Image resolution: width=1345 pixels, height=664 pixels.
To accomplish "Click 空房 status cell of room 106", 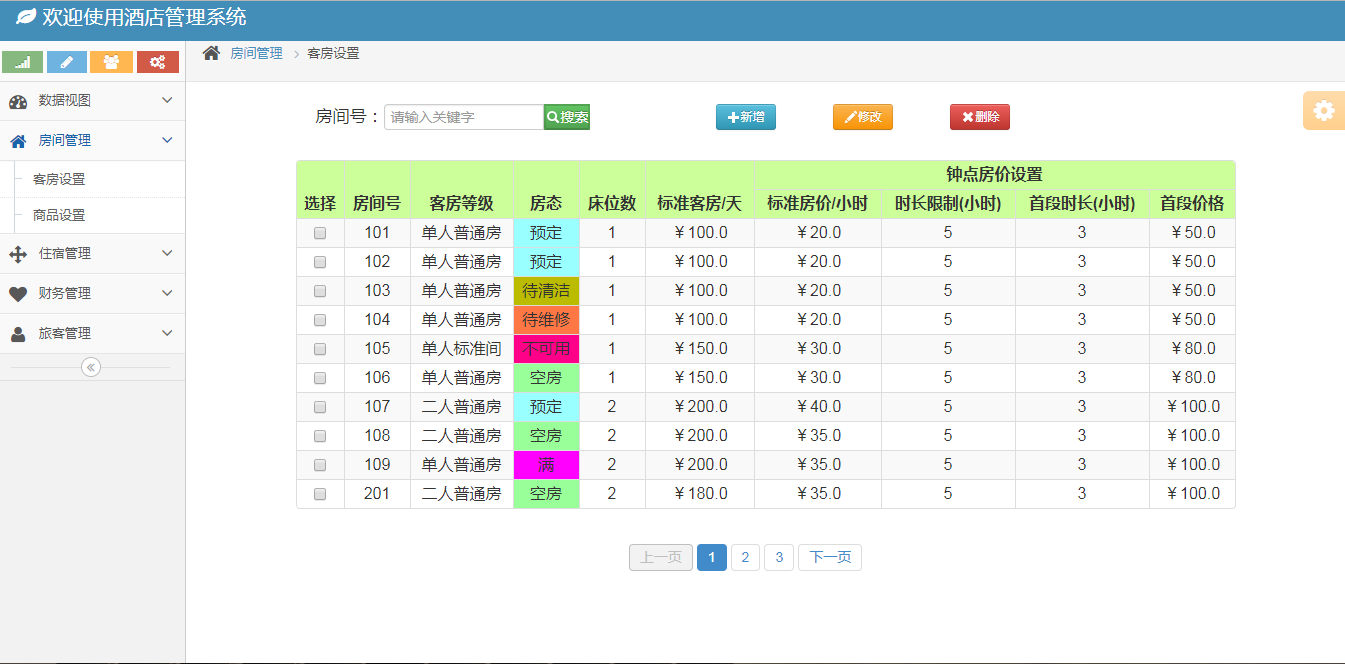I will [x=546, y=378].
